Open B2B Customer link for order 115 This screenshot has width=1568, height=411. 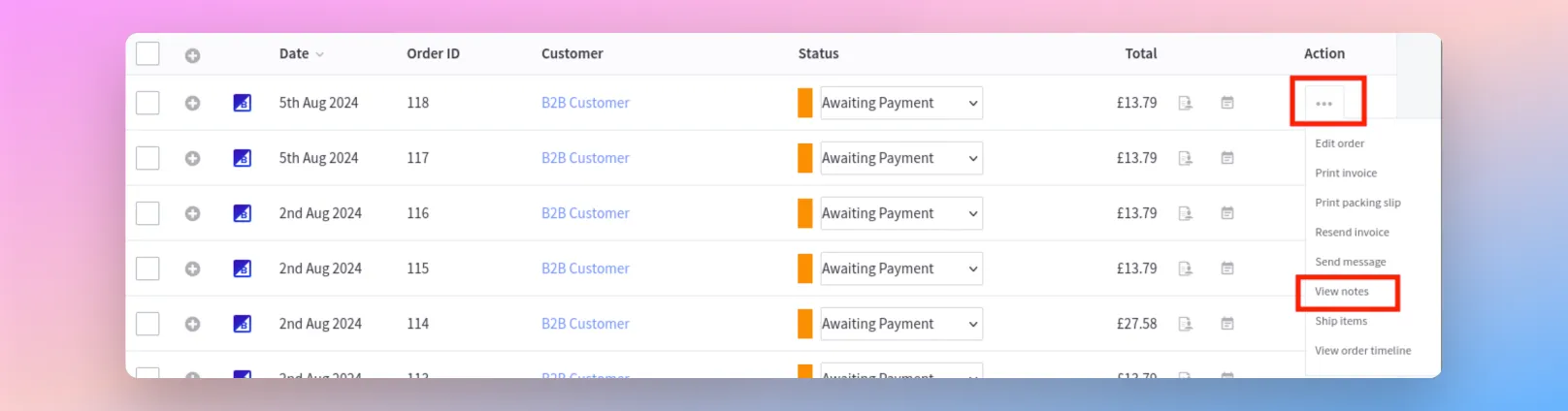[x=585, y=269]
